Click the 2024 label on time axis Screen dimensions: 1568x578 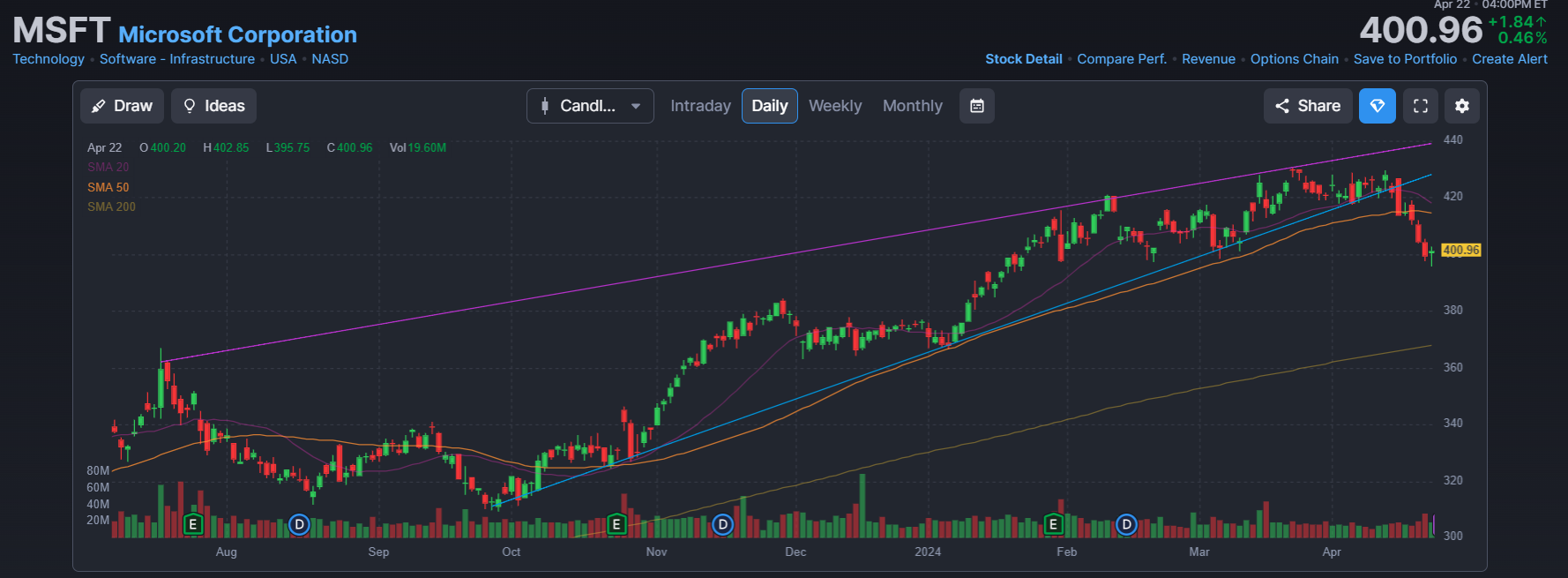coord(928,552)
